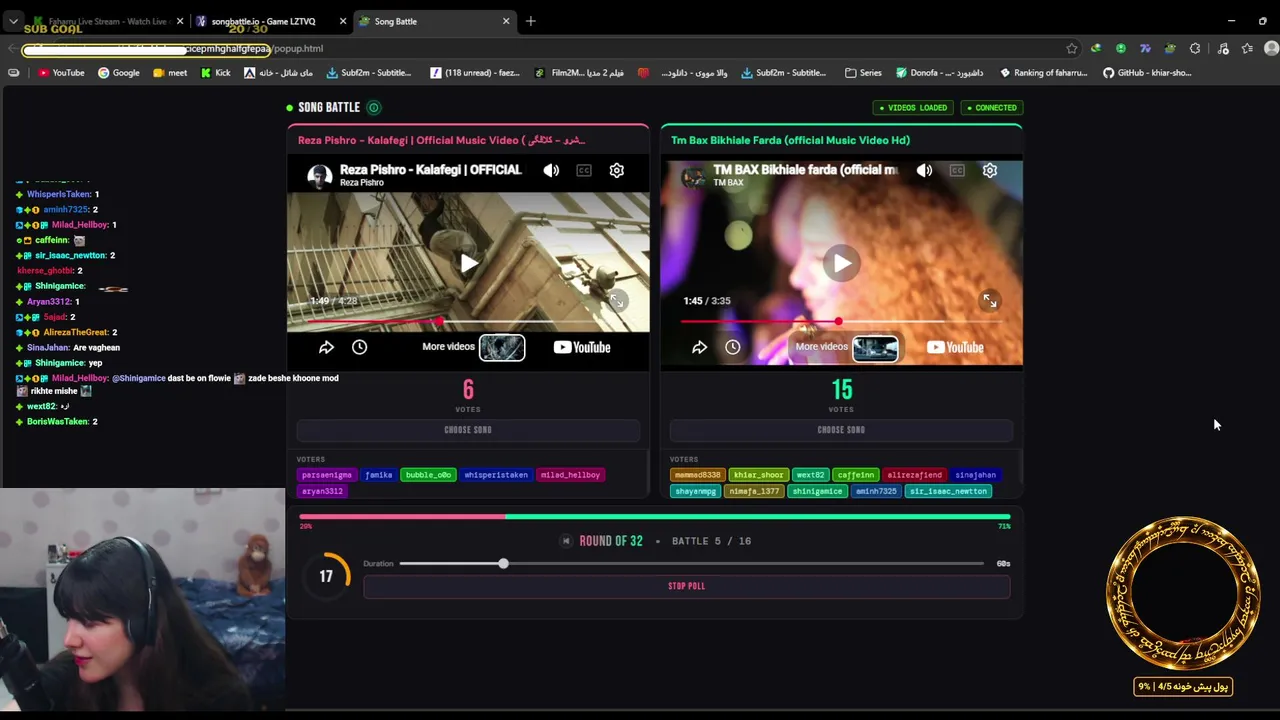Adjust the poll Duration slider
Viewport: 1280px width, 720px height.
(x=692, y=564)
